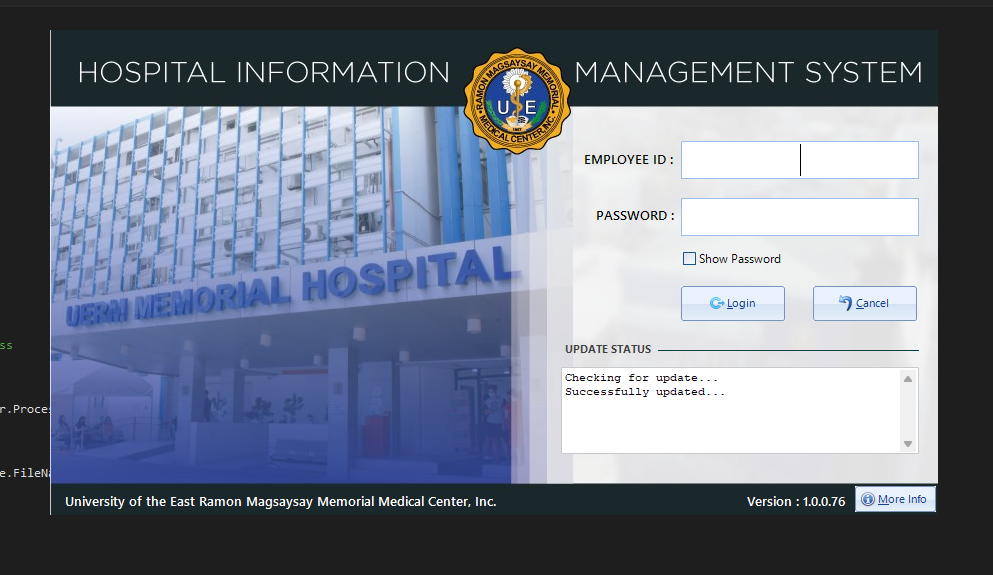Select the "Checking for update..." log line
The width and height of the screenshot is (993, 575).
pos(641,378)
